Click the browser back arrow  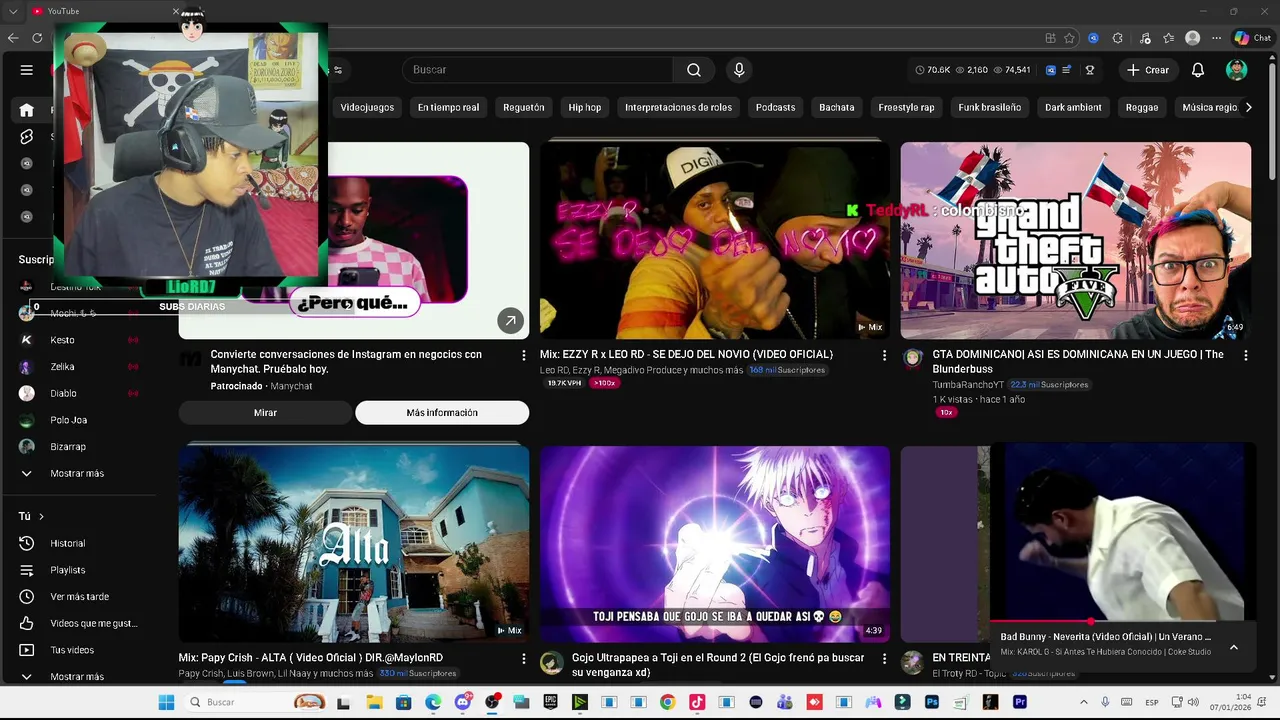coord(13,38)
